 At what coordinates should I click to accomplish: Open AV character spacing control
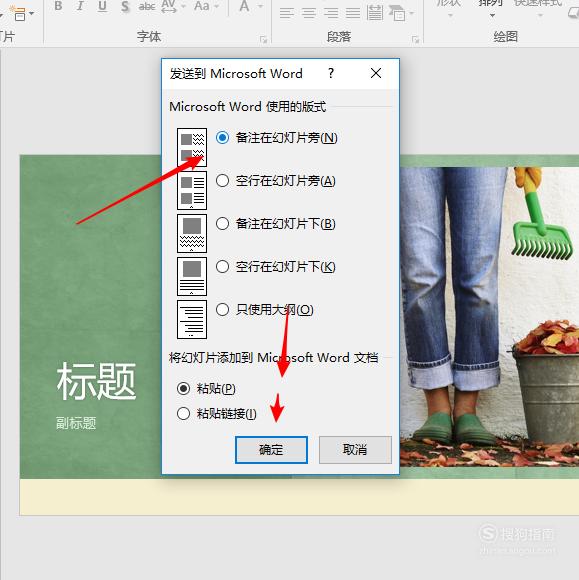(x=169, y=6)
